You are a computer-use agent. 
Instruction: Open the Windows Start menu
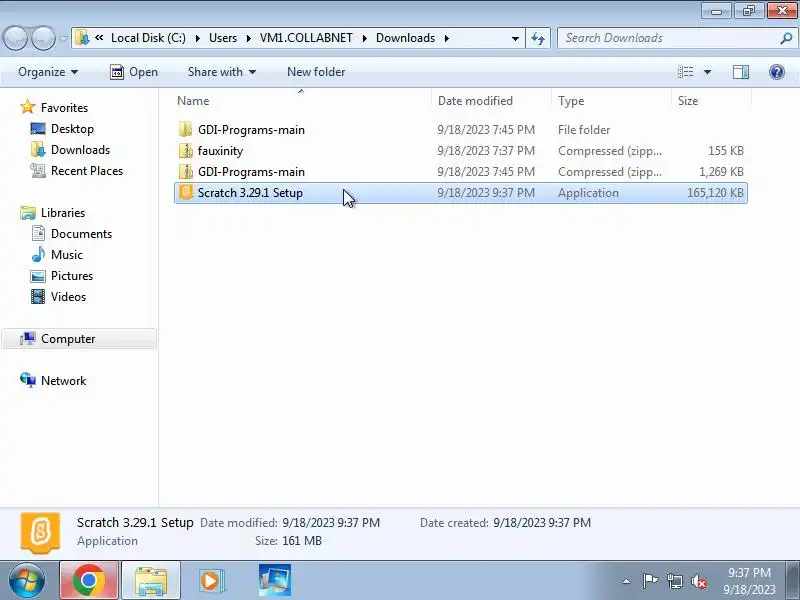27,580
